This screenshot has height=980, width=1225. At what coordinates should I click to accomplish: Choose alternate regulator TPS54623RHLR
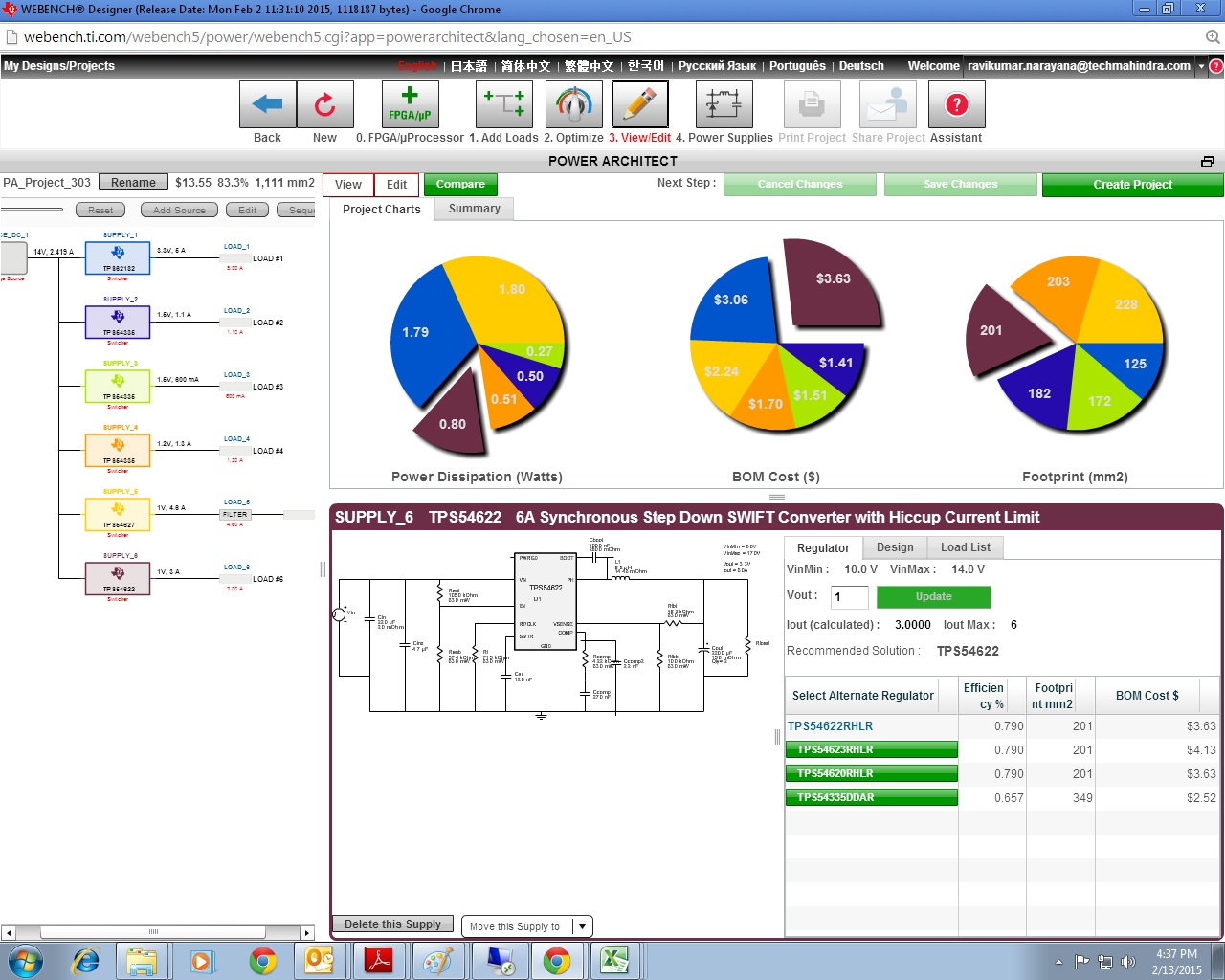click(x=872, y=749)
